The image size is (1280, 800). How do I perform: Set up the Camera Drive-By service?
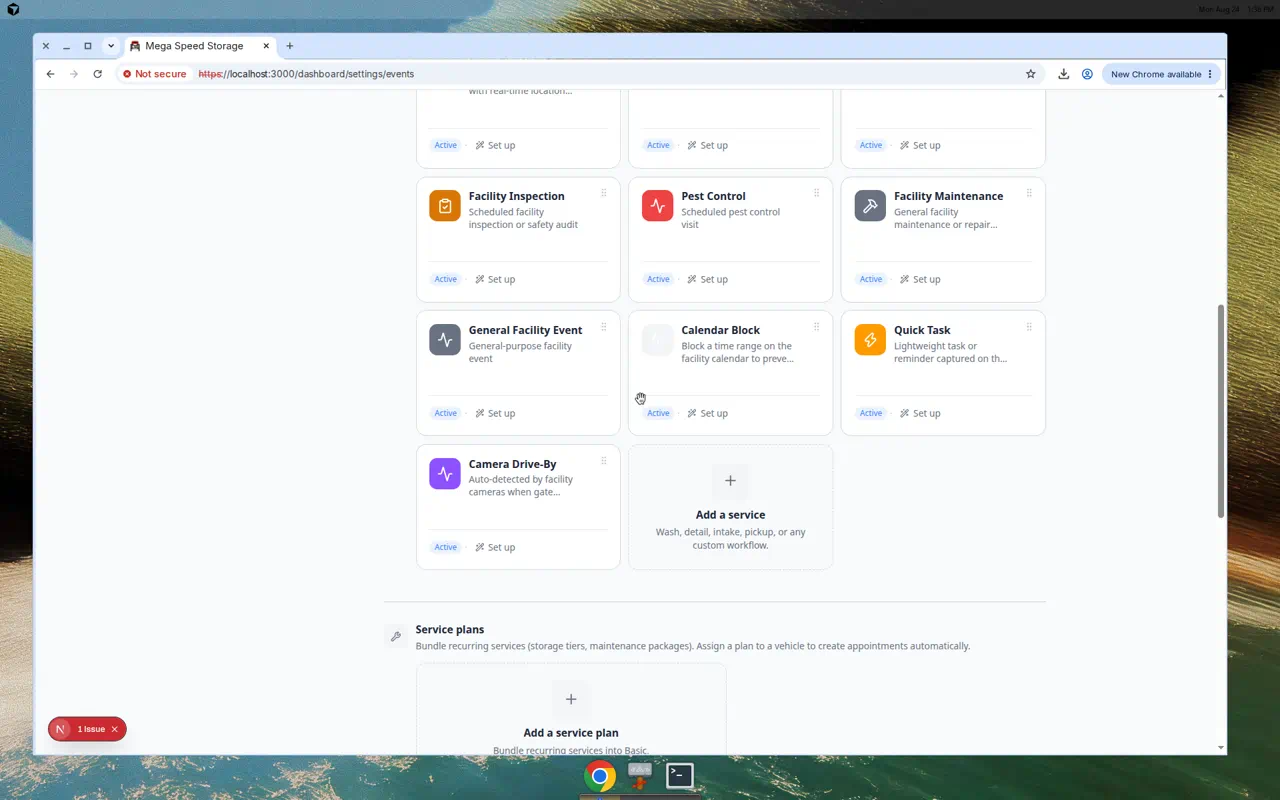tap(495, 547)
